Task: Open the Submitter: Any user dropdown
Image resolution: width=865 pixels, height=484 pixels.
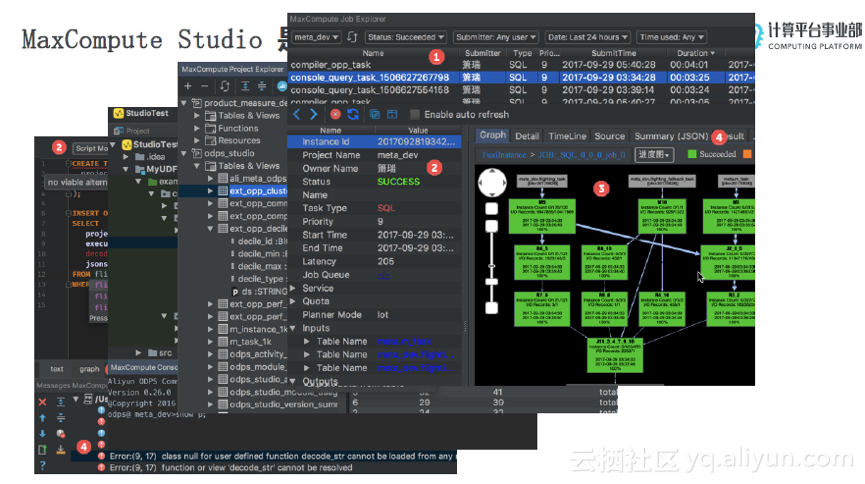Action: [495, 37]
